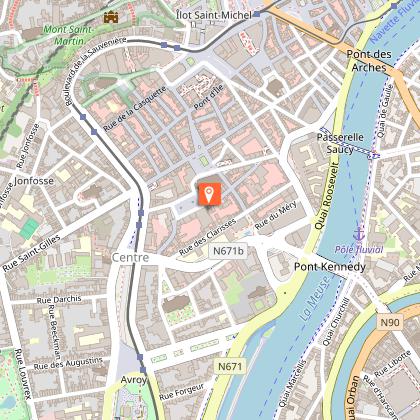
Task: Select the Pont des Arches label
Action: [369, 61]
